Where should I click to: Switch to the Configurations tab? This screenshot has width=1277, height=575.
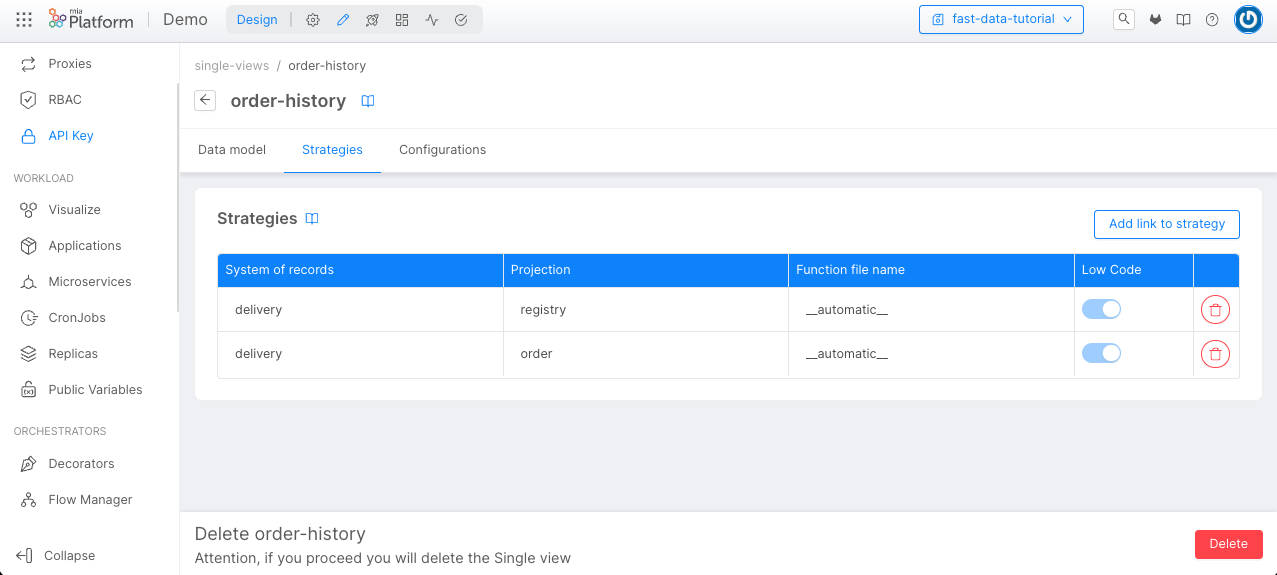click(x=442, y=150)
